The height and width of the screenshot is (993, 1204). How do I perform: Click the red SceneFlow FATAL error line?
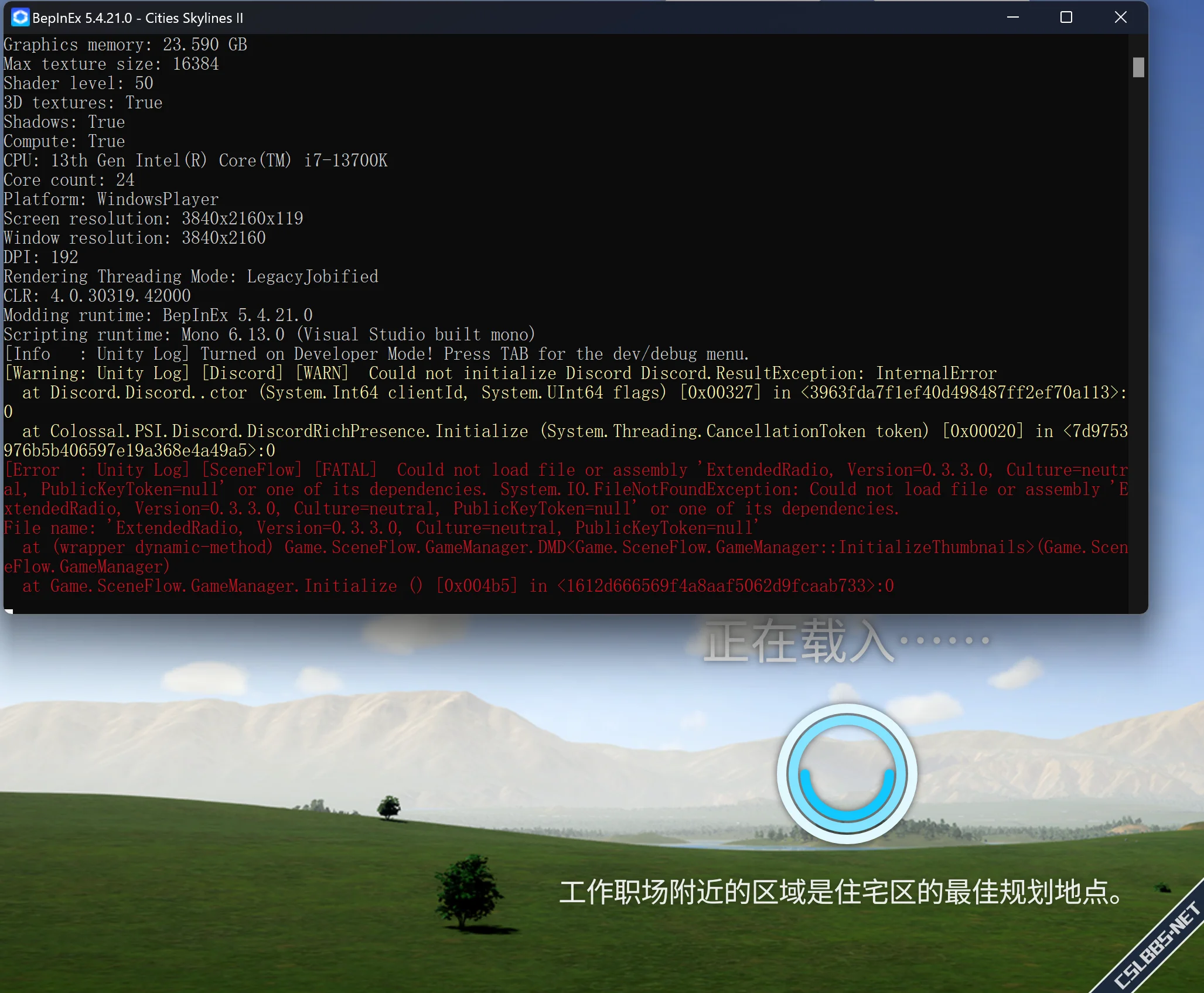coord(565,489)
